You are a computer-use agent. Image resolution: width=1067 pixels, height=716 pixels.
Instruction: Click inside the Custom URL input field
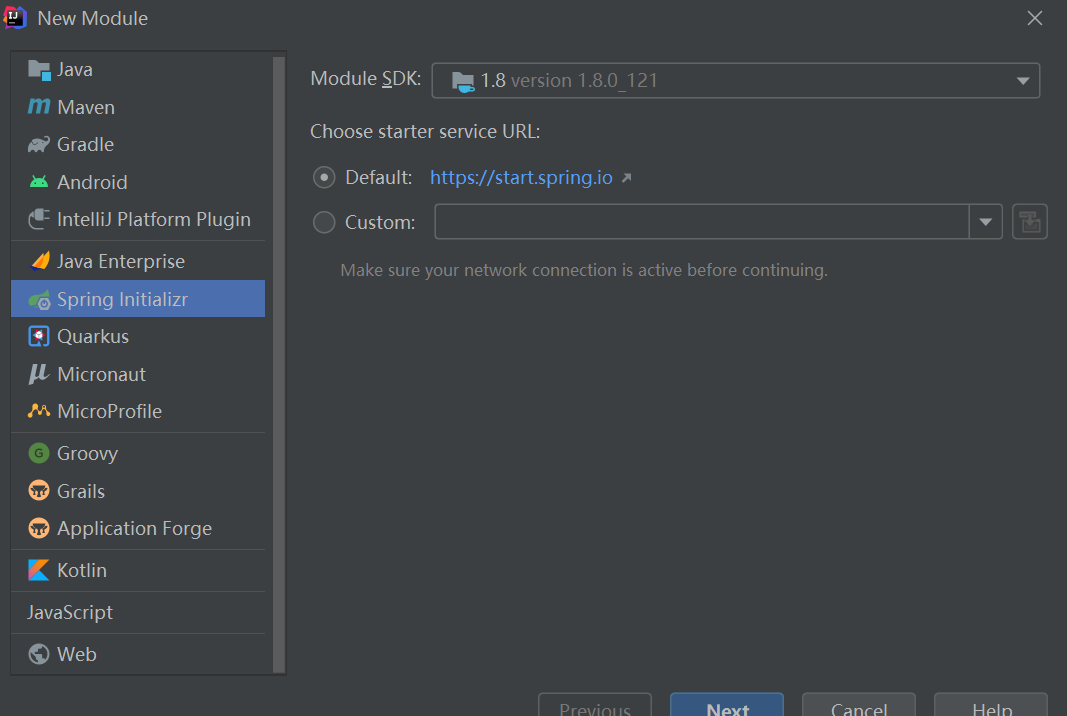(x=702, y=222)
